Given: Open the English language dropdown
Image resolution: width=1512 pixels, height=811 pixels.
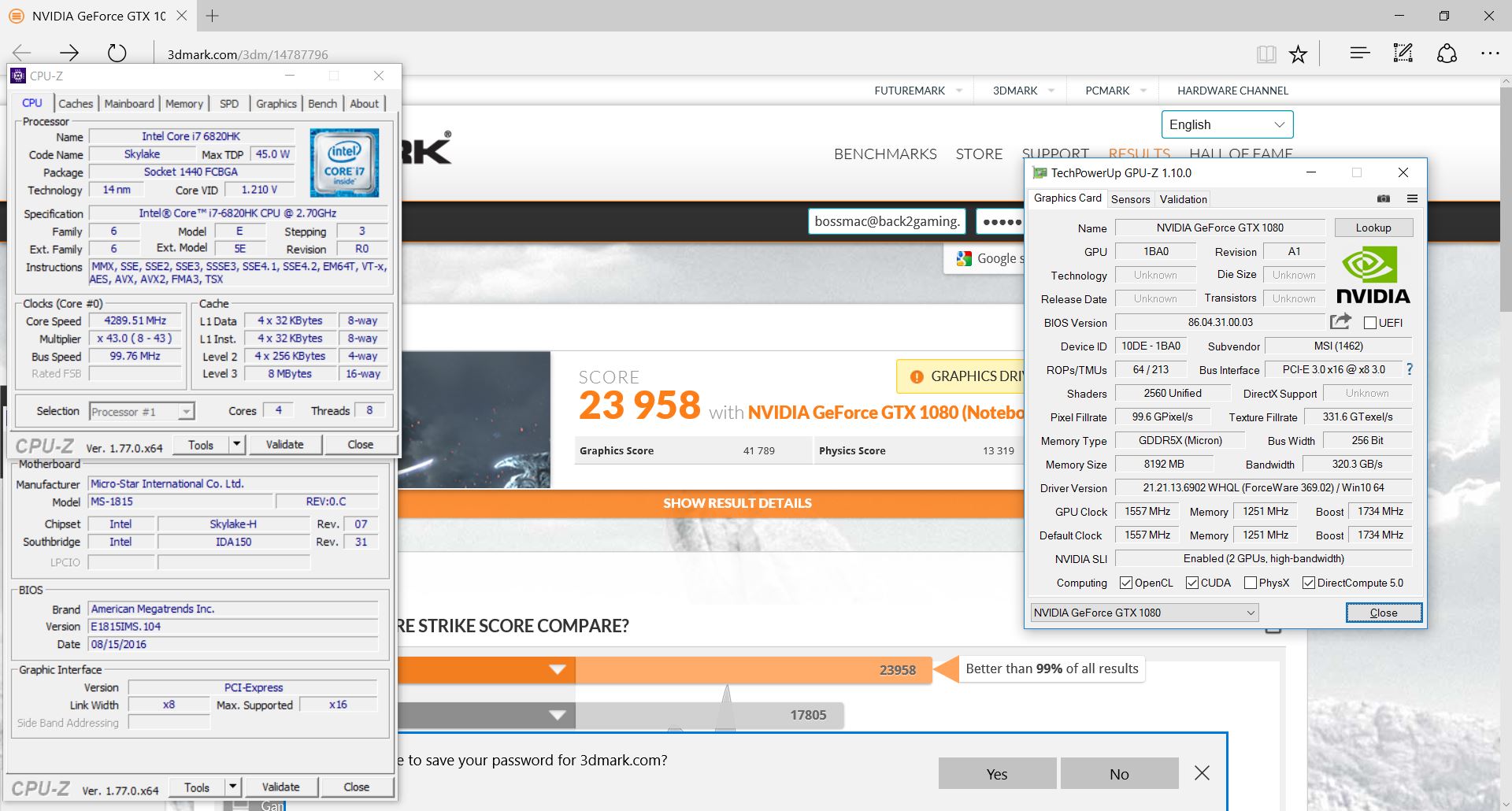Looking at the screenshot, I should point(1227,124).
